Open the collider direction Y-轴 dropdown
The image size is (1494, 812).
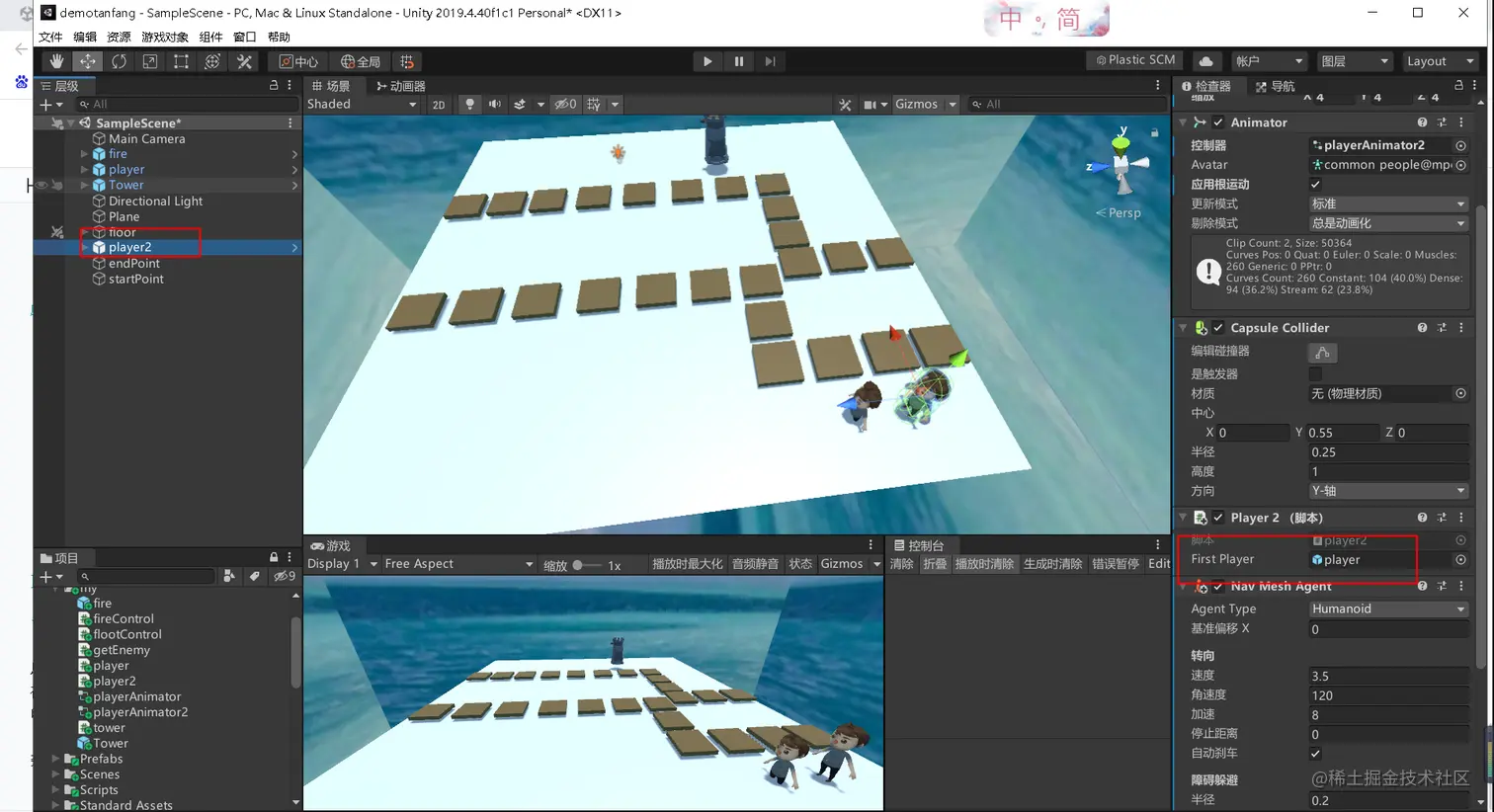(x=1388, y=491)
